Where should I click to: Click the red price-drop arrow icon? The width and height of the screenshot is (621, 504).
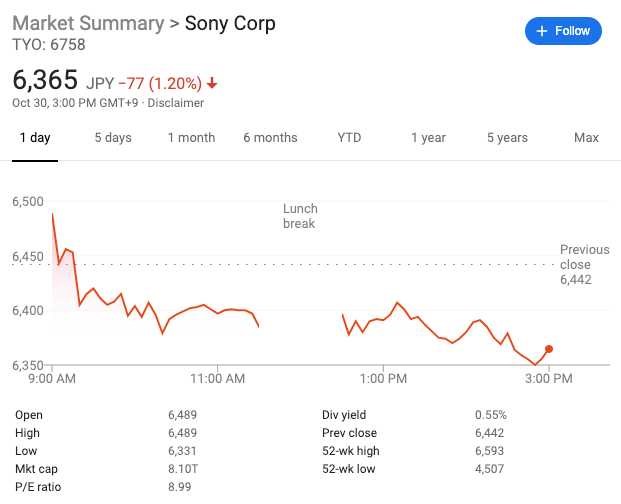tap(212, 83)
